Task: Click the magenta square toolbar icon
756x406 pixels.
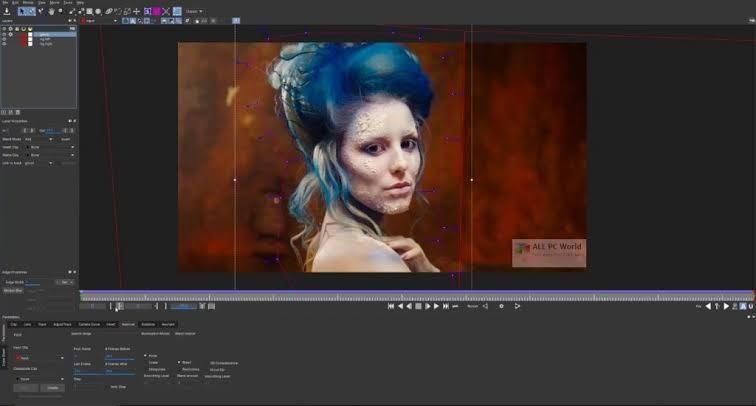Action: pos(156,11)
